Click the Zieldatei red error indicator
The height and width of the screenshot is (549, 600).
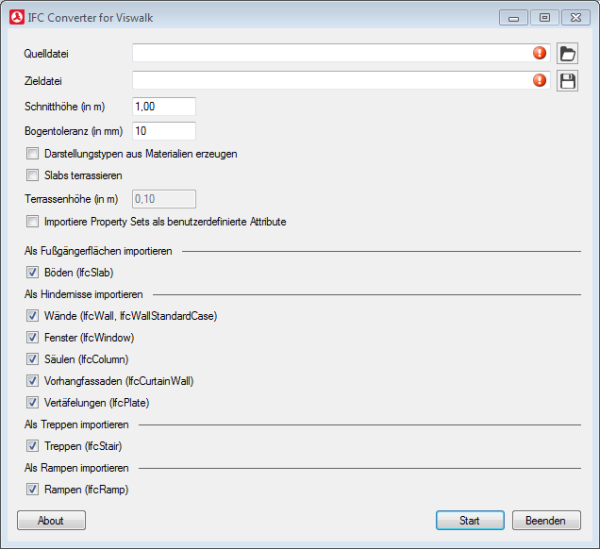[540, 80]
